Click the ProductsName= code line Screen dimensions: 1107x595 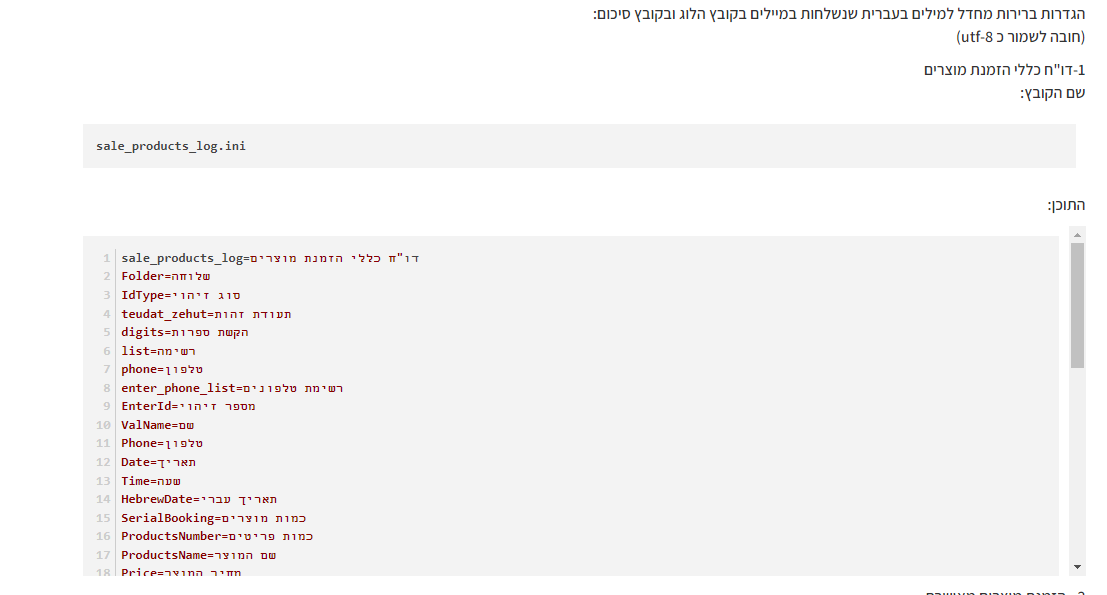click(x=199, y=555)
